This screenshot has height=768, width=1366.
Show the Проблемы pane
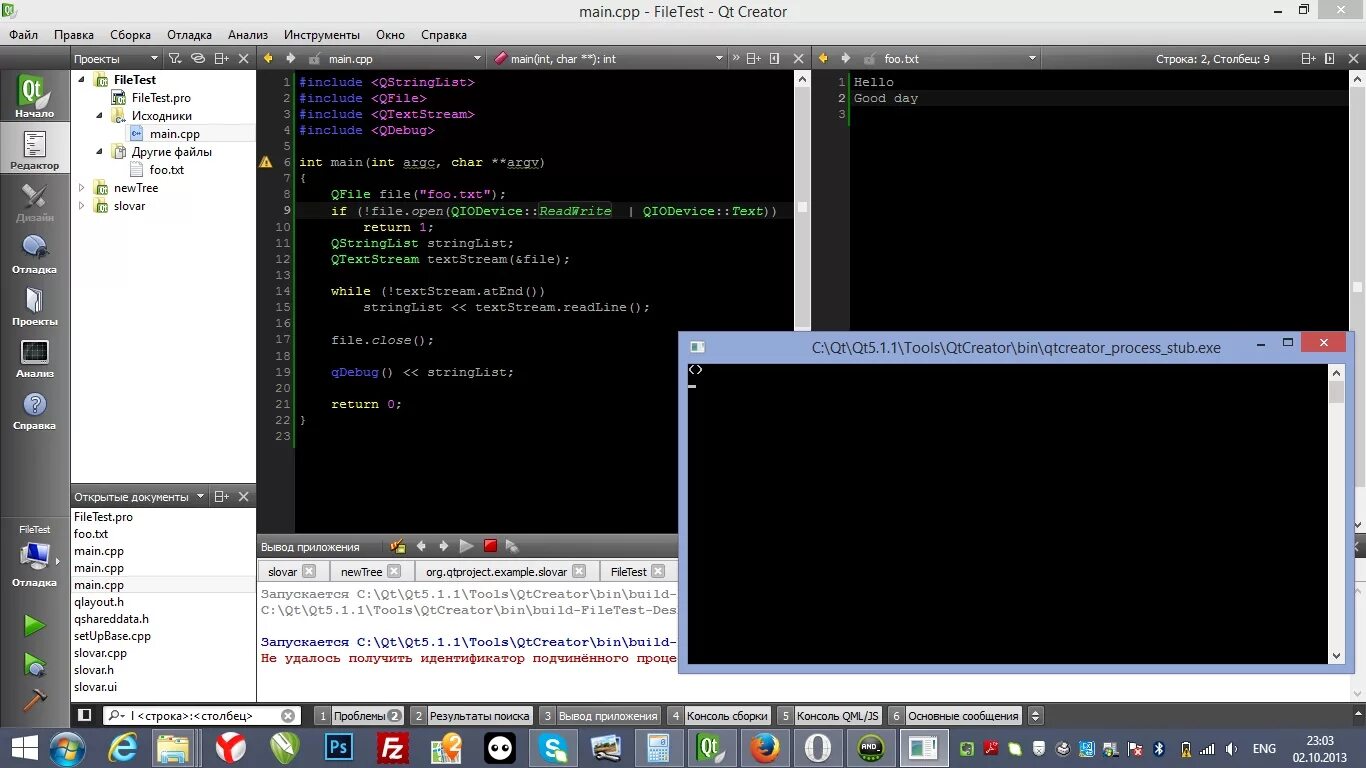coord(360,715)
